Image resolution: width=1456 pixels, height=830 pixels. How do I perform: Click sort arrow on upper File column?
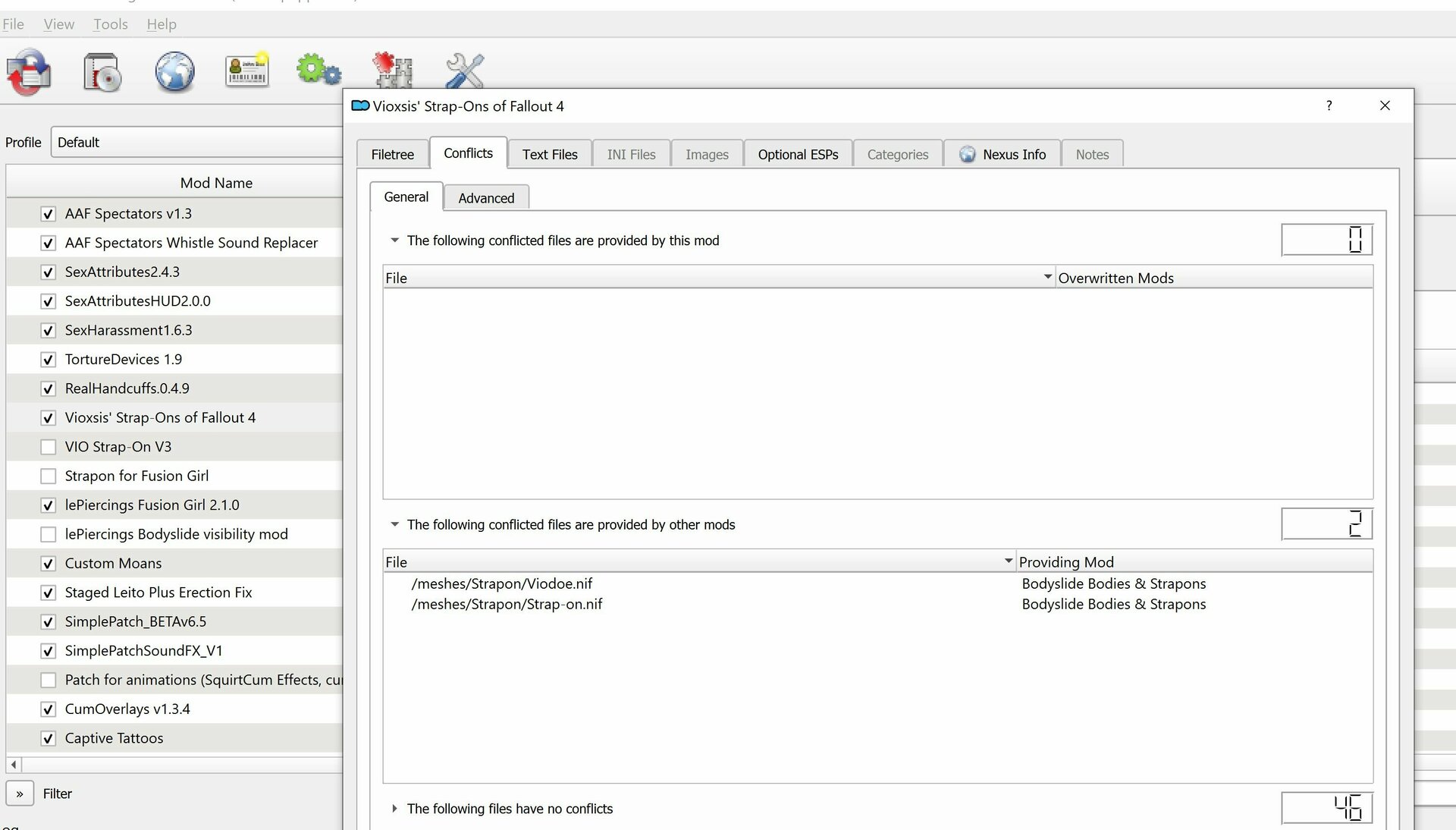(1047, 277)
